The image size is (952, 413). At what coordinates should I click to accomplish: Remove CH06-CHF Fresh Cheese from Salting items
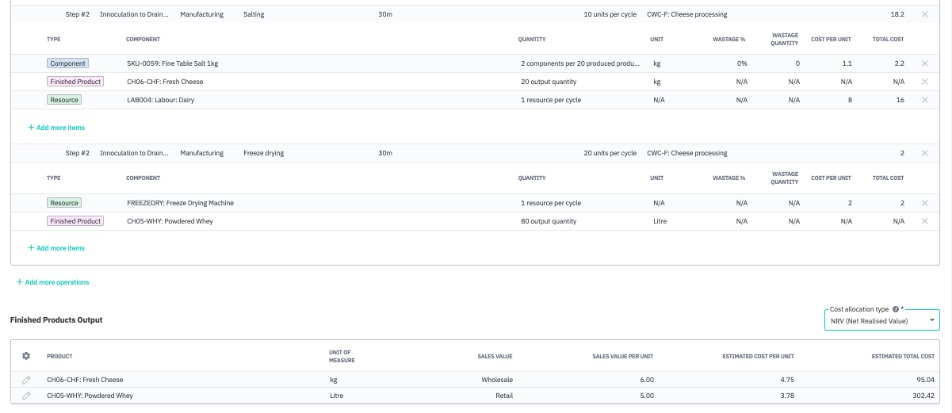click(924, 82)
